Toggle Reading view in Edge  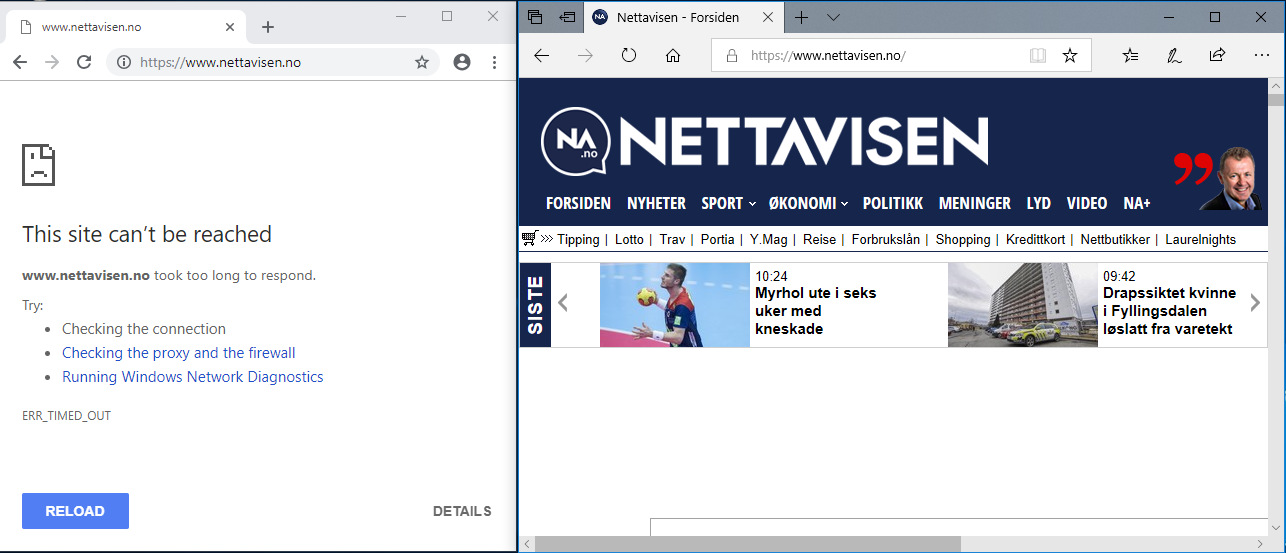tap(1038, 56)
